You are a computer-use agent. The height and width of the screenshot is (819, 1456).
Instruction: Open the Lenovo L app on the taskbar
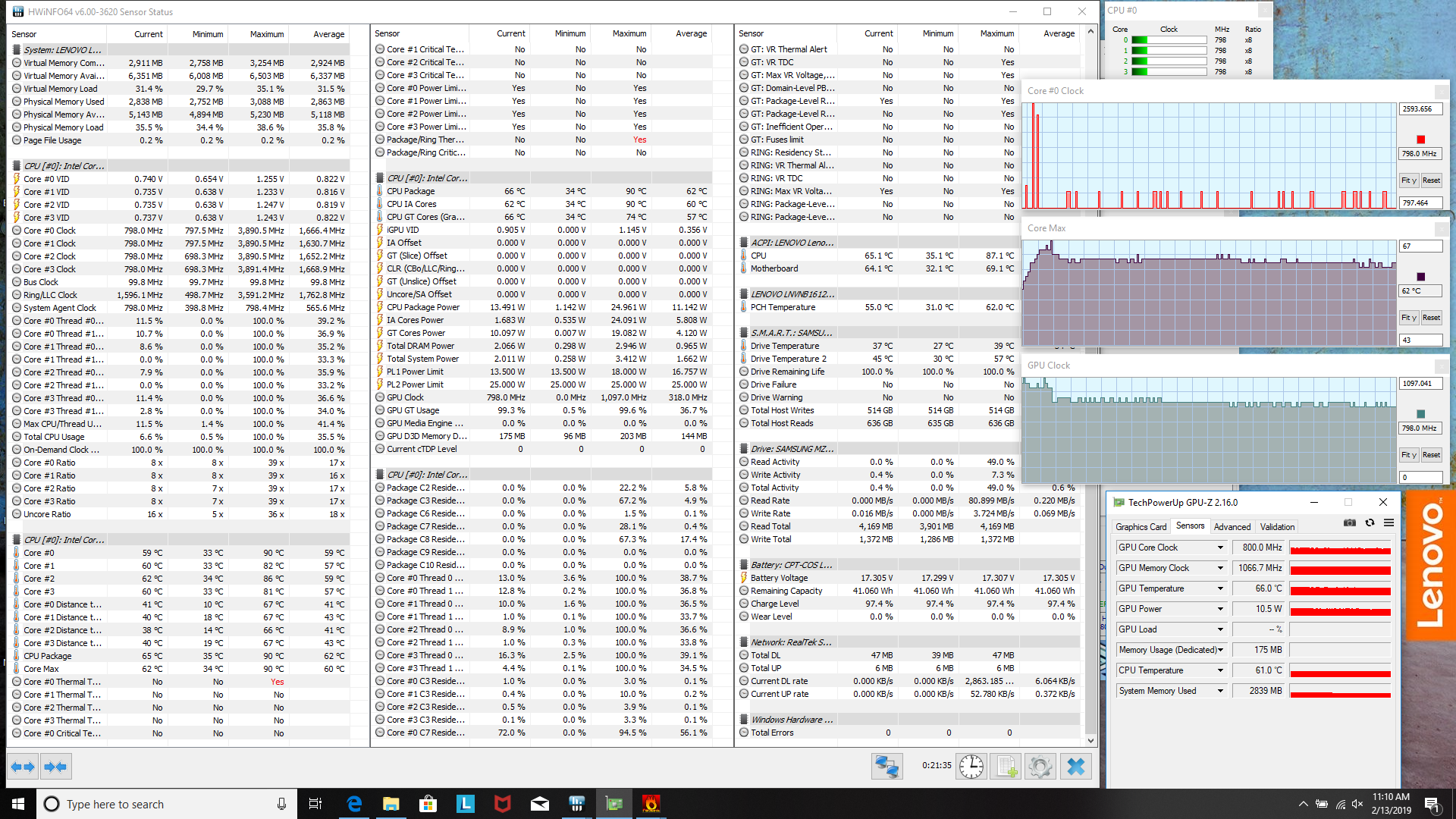[x=466, y=804]
